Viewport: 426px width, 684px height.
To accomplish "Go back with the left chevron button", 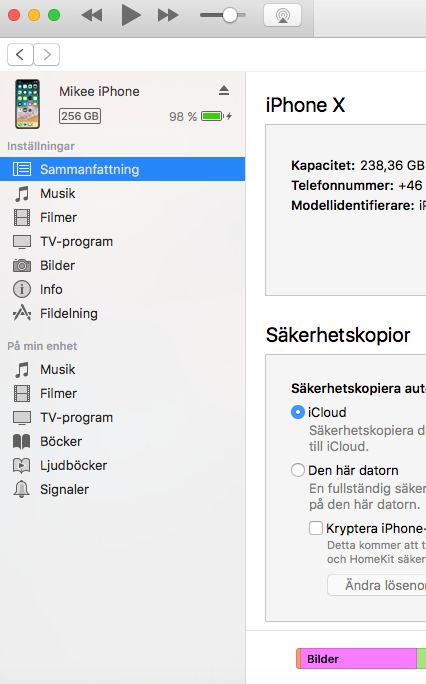I will [20, 55].
